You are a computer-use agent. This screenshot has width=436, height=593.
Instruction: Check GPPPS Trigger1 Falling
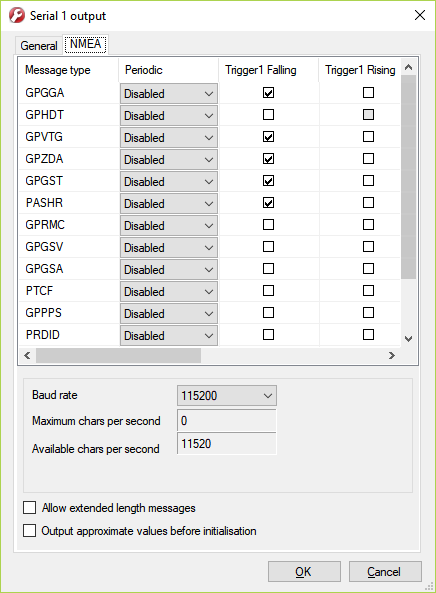tap(268, 312)
